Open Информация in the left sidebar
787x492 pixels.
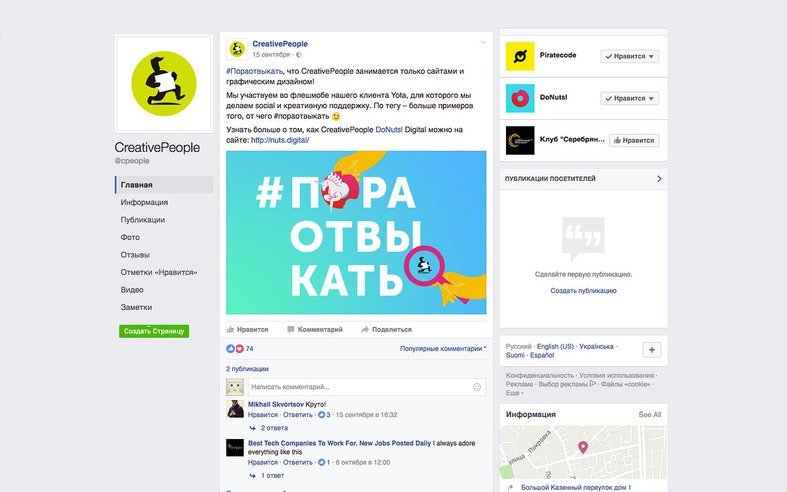click(x=144, y=202)
